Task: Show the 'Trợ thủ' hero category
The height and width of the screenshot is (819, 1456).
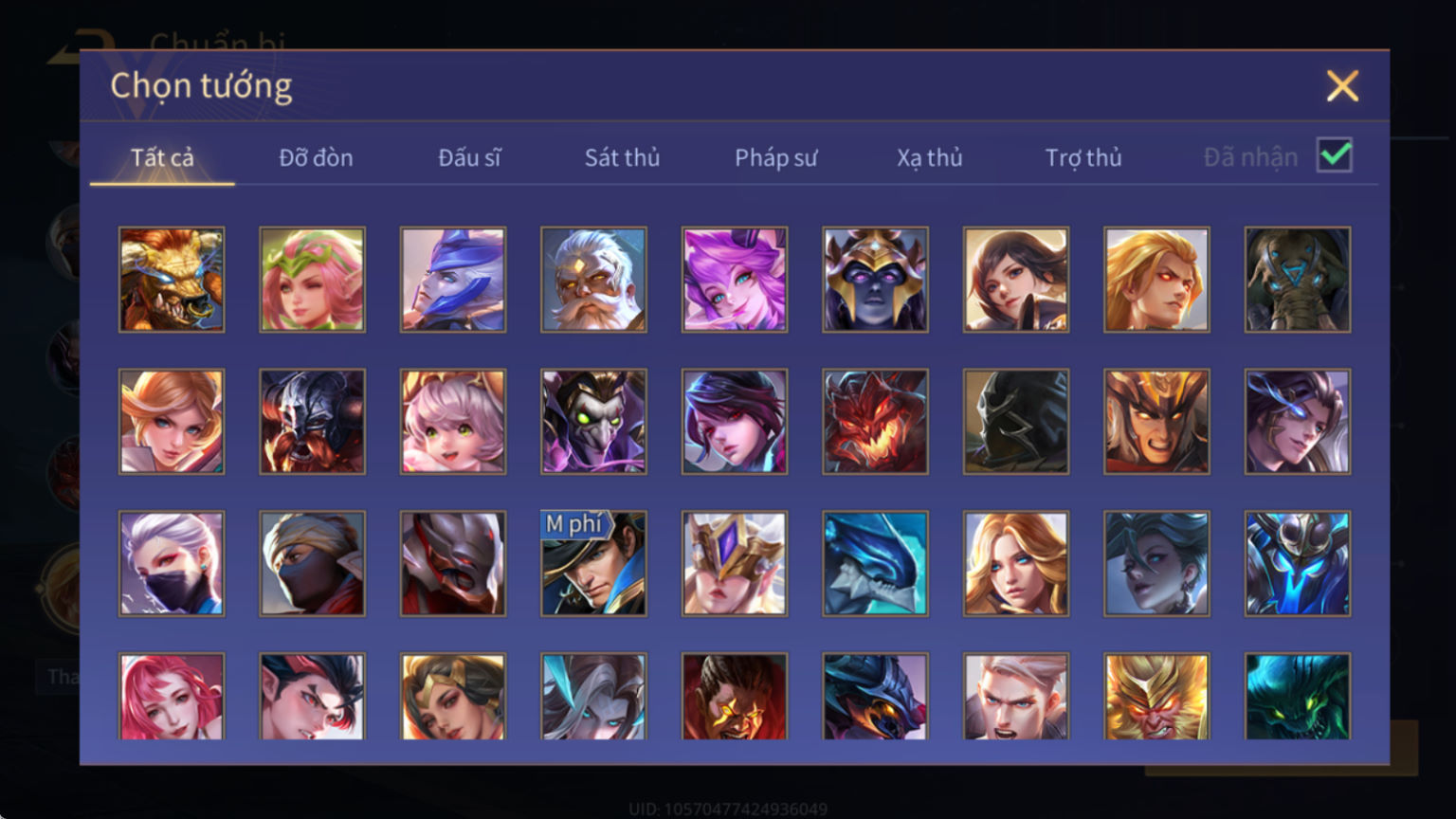Action: pyautogui.click(x=1083, y=157)
